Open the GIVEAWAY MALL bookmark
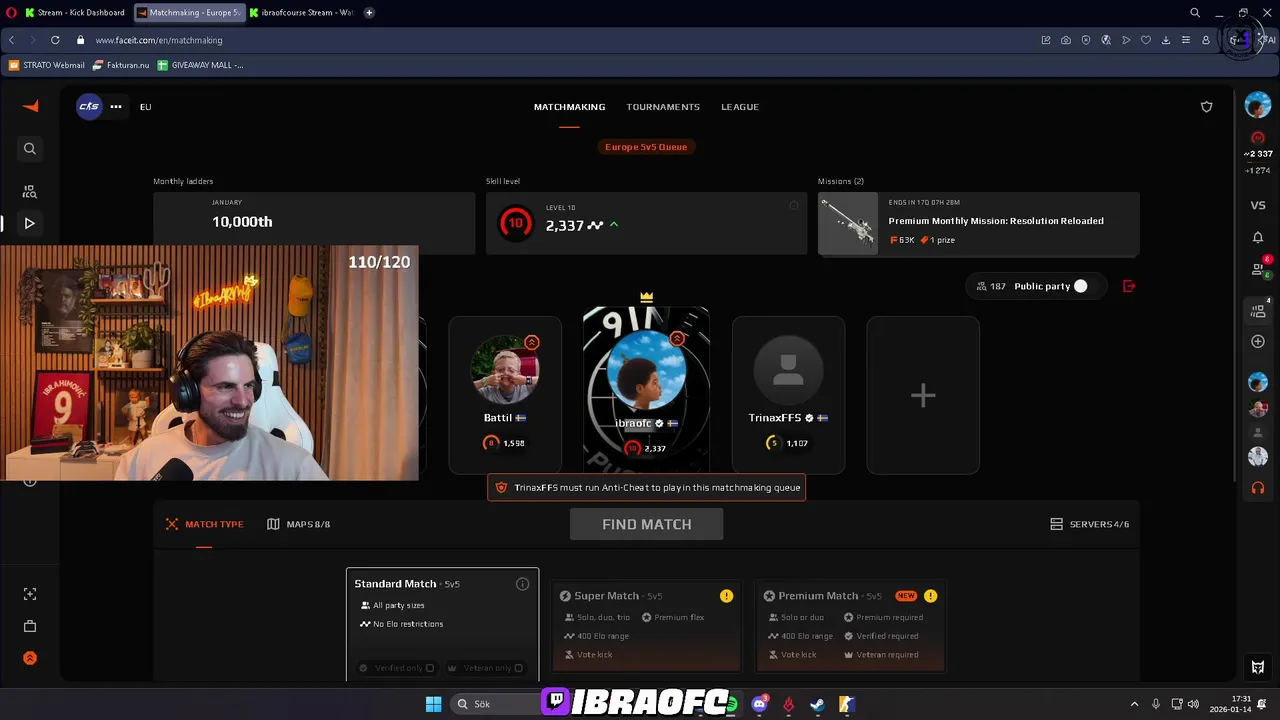Image resolution: width=1280 pixels, height=720 pixels. 200,65
